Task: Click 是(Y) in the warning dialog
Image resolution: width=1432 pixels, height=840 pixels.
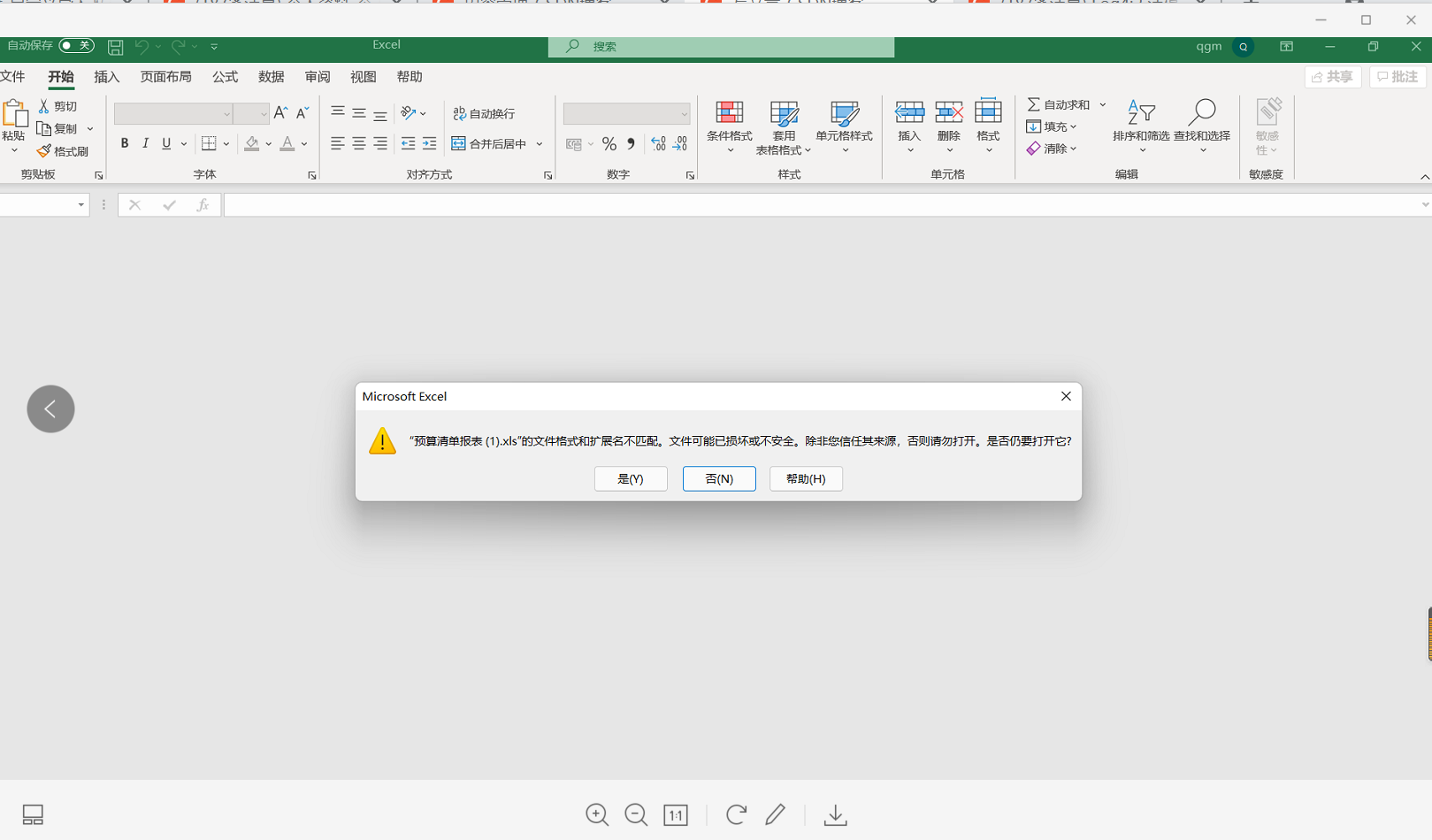Action: 631,478
